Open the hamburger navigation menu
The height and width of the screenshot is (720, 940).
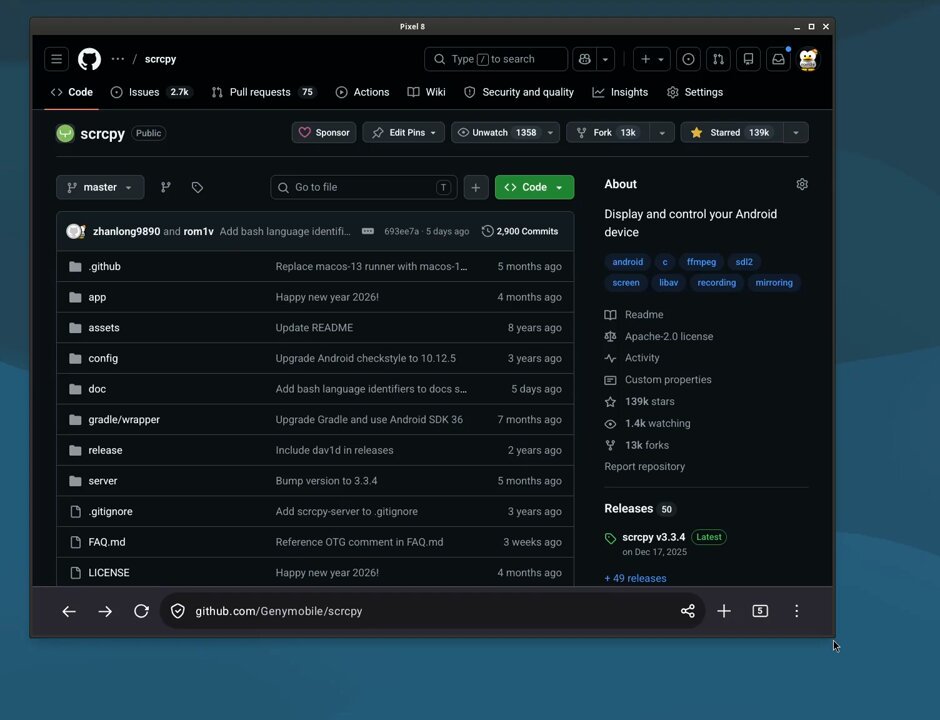(x=56, y=59)
